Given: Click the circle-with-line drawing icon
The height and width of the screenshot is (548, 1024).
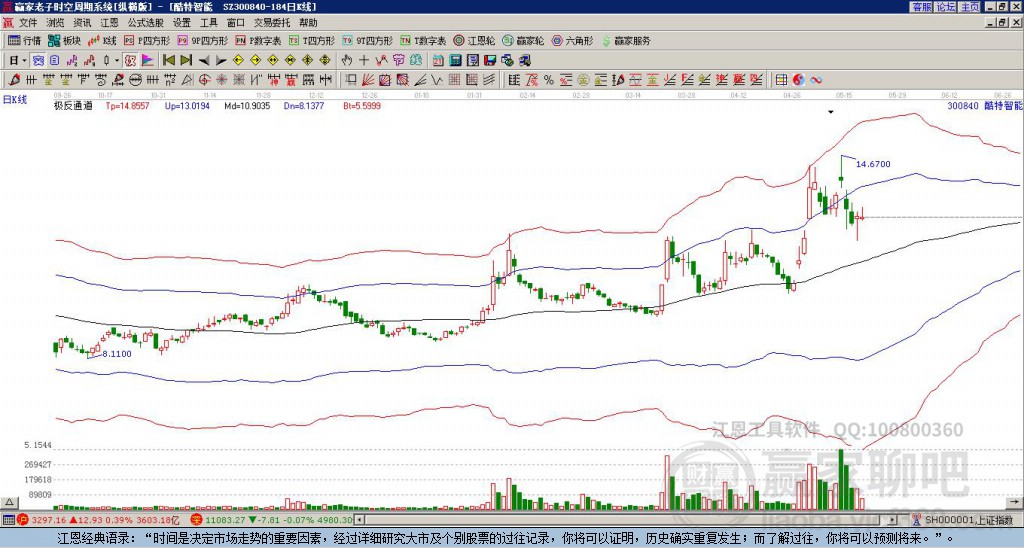Looking at the screenshot, I should point(135,80).
